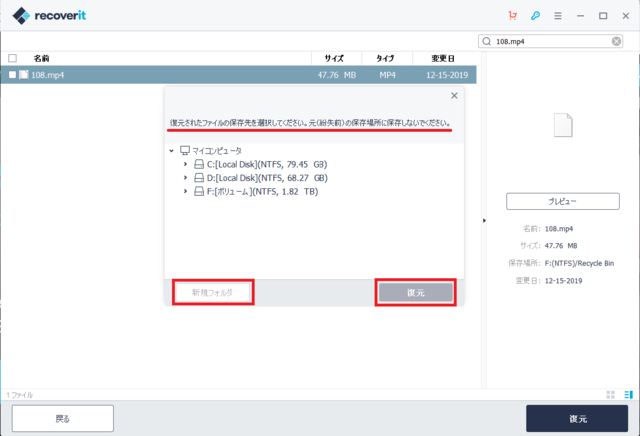Sort by 変更日 column header

point(443,58)
